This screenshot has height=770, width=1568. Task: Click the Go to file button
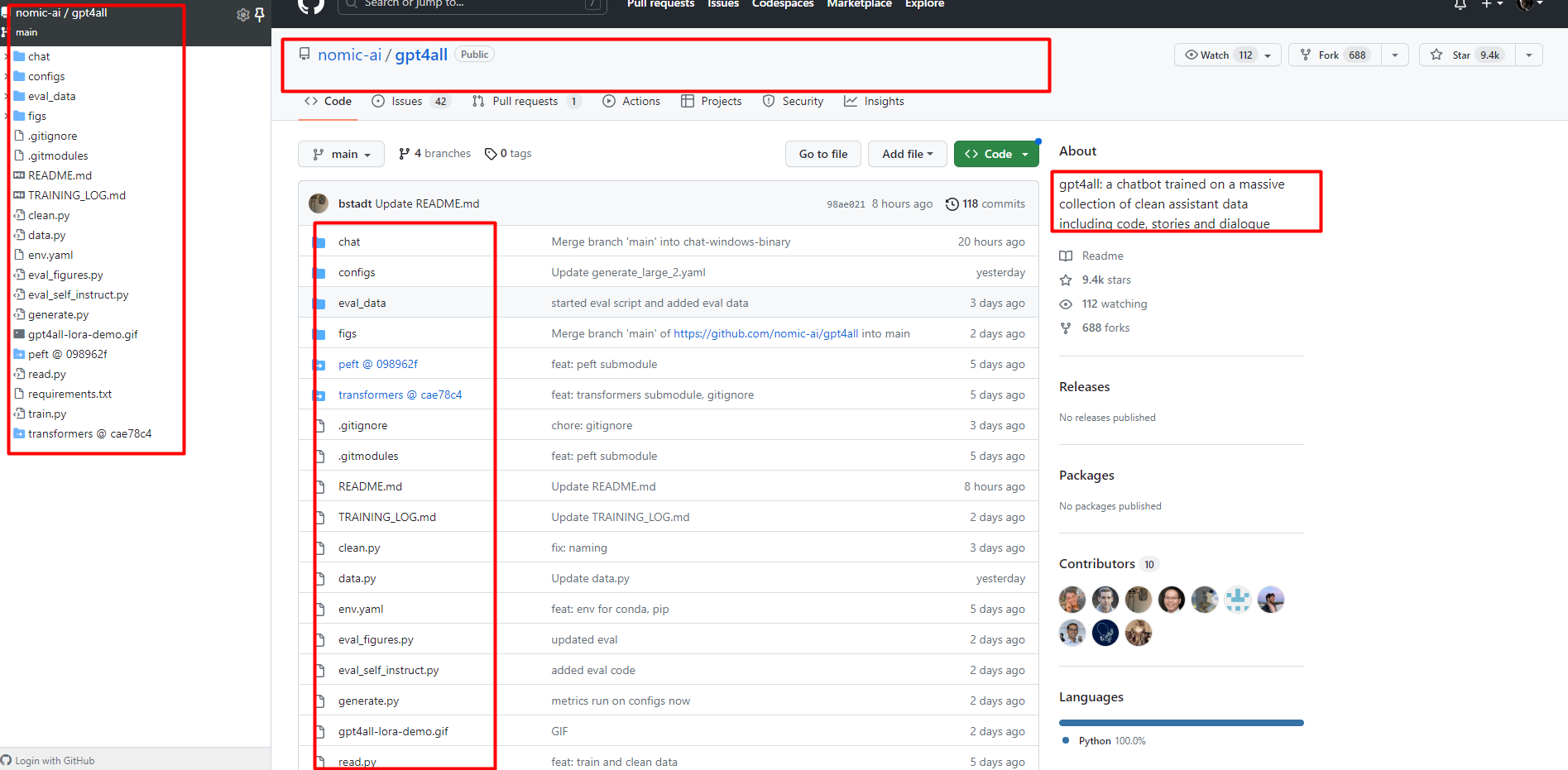point(823,154)
